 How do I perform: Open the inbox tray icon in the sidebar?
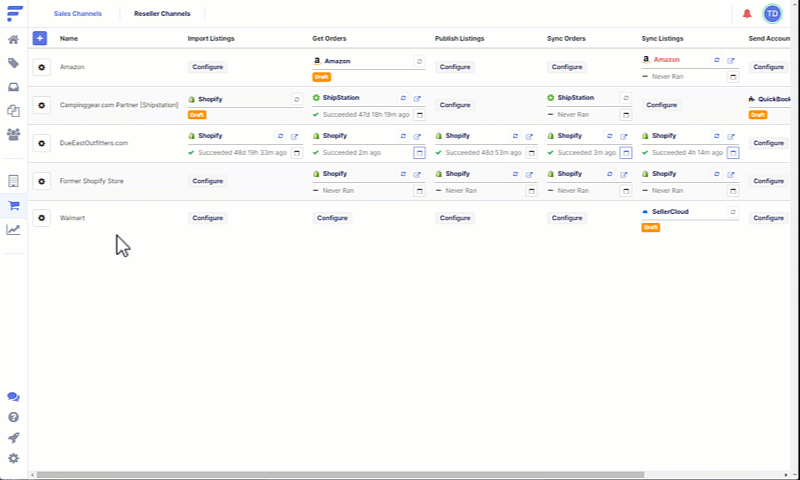13,87
